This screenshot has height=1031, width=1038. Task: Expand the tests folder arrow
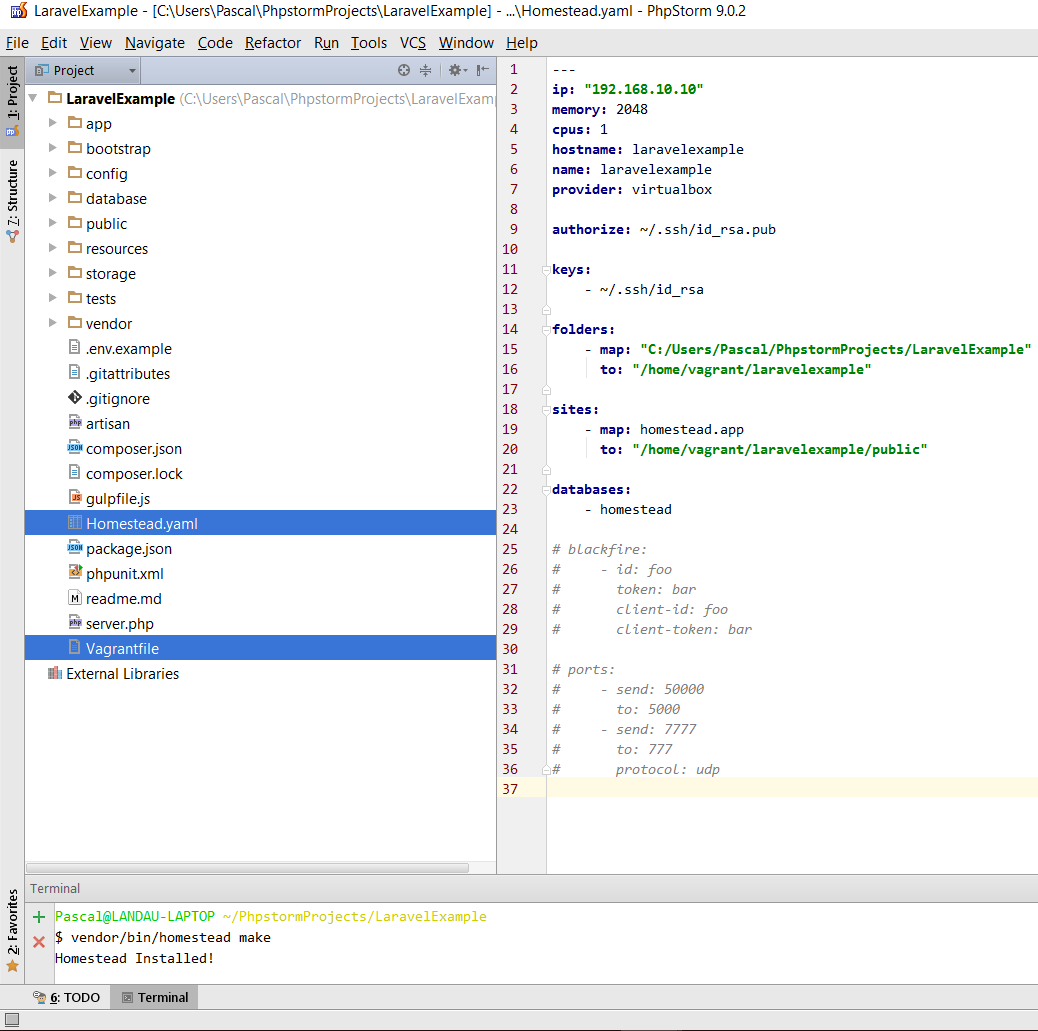click(52, 298)
